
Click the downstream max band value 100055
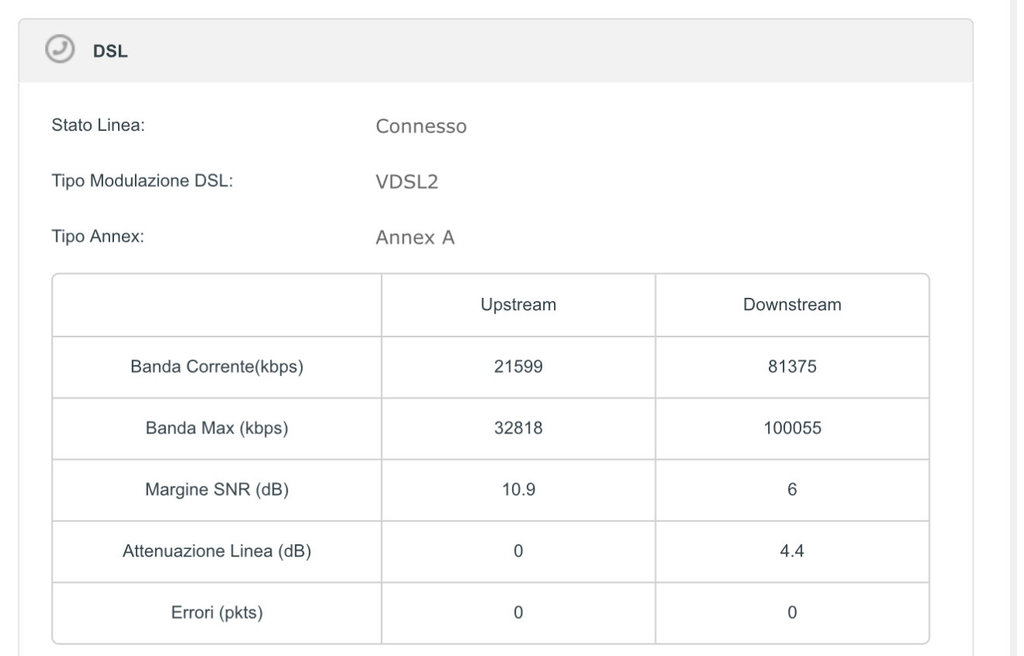[x=792, y=428]
